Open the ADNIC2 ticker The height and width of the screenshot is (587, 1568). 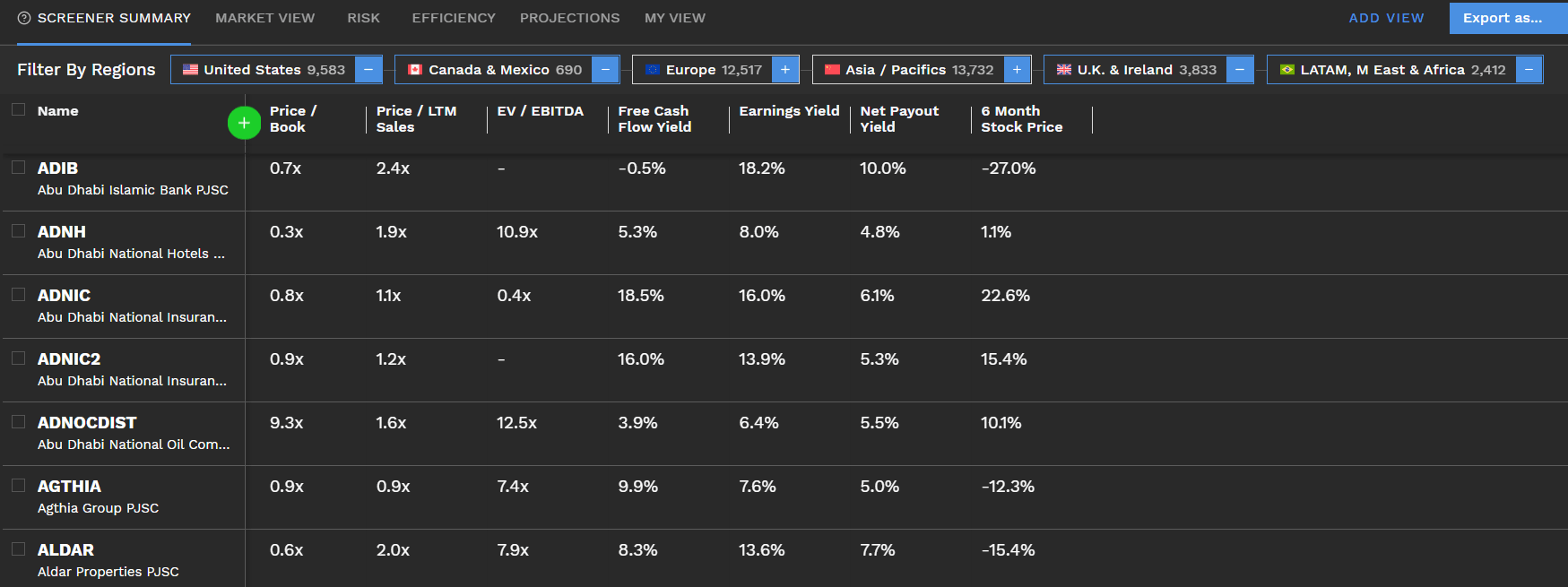click(69, 359)
